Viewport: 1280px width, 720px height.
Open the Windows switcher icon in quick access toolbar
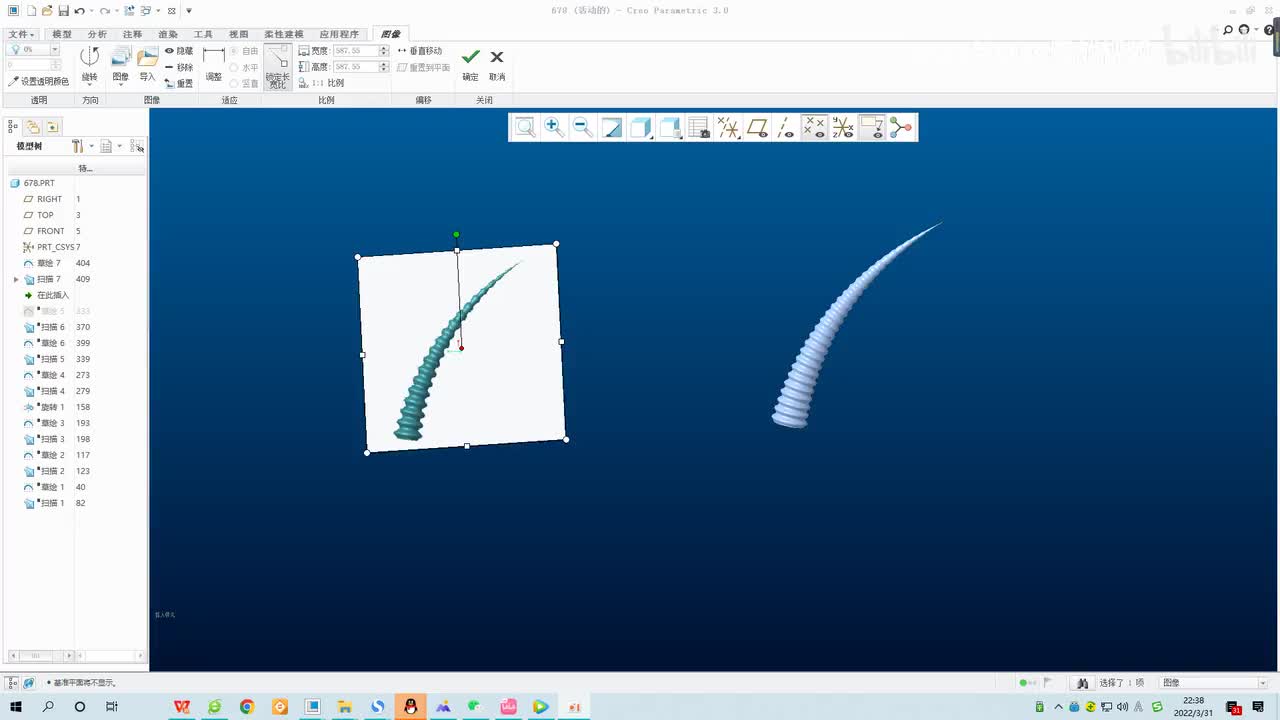(x=147, y=10)
